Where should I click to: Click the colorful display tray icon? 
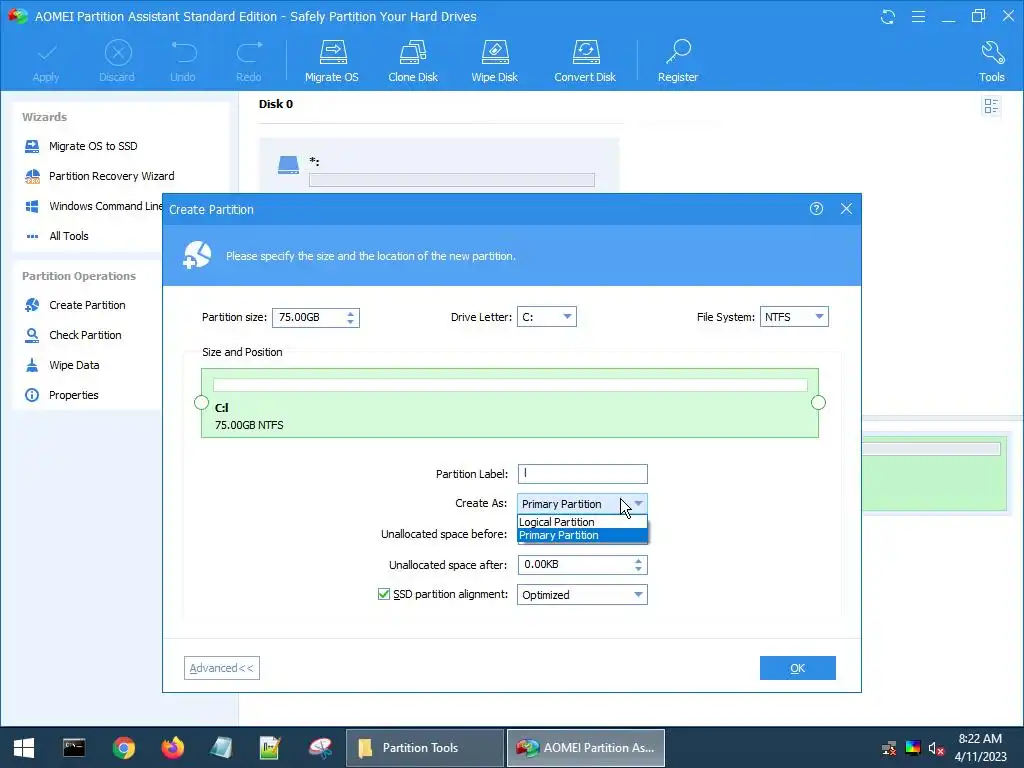point(913,748)
